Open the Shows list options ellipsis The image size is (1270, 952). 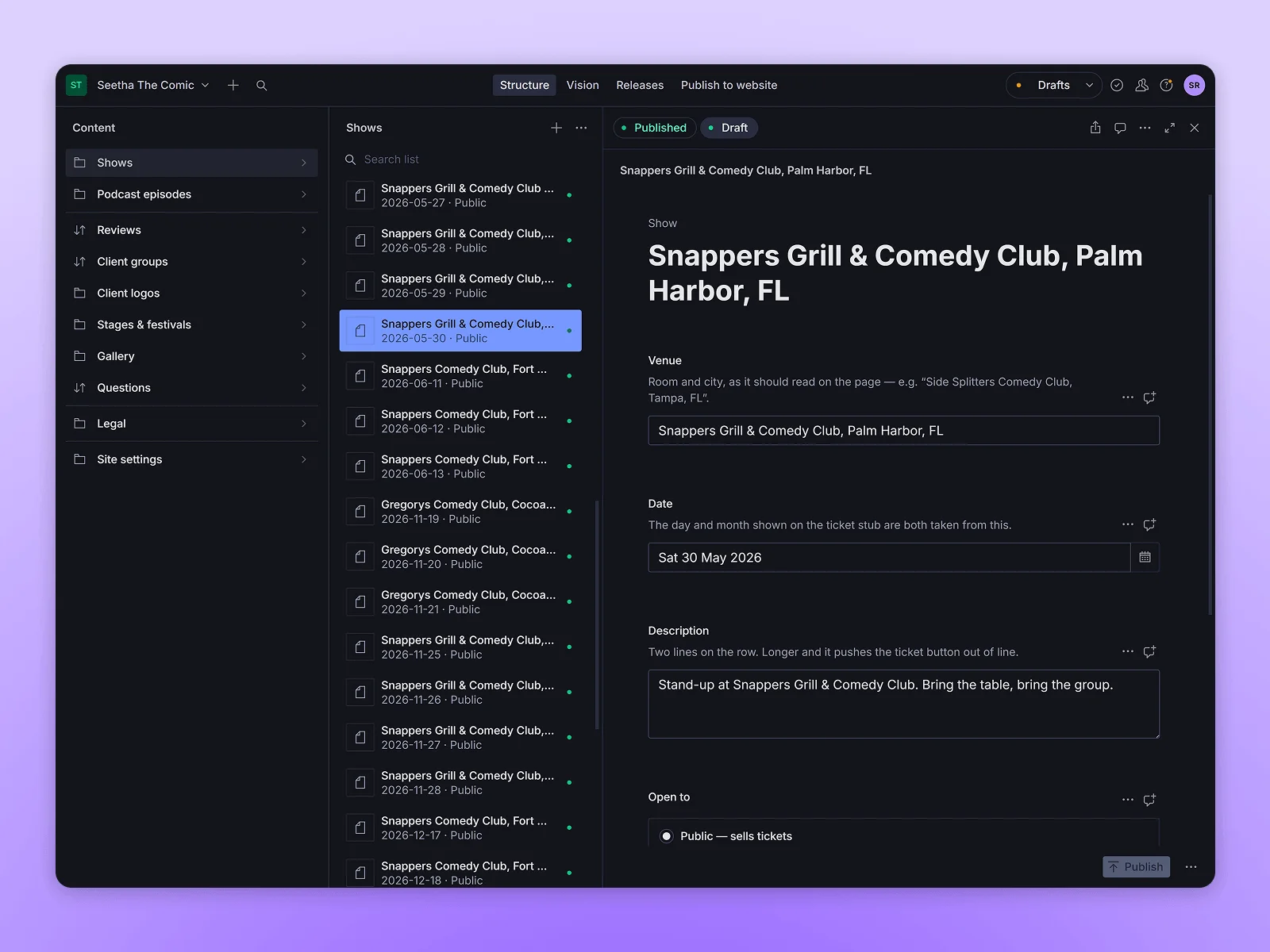581,128
